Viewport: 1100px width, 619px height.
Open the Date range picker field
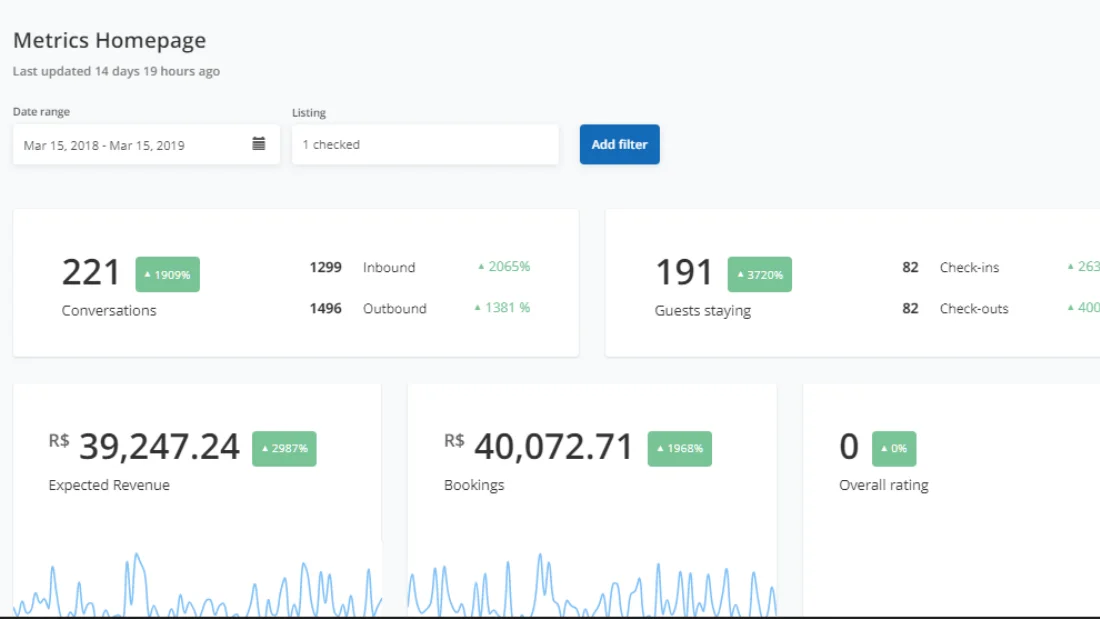pyautogui.click(x=146, y=145)
